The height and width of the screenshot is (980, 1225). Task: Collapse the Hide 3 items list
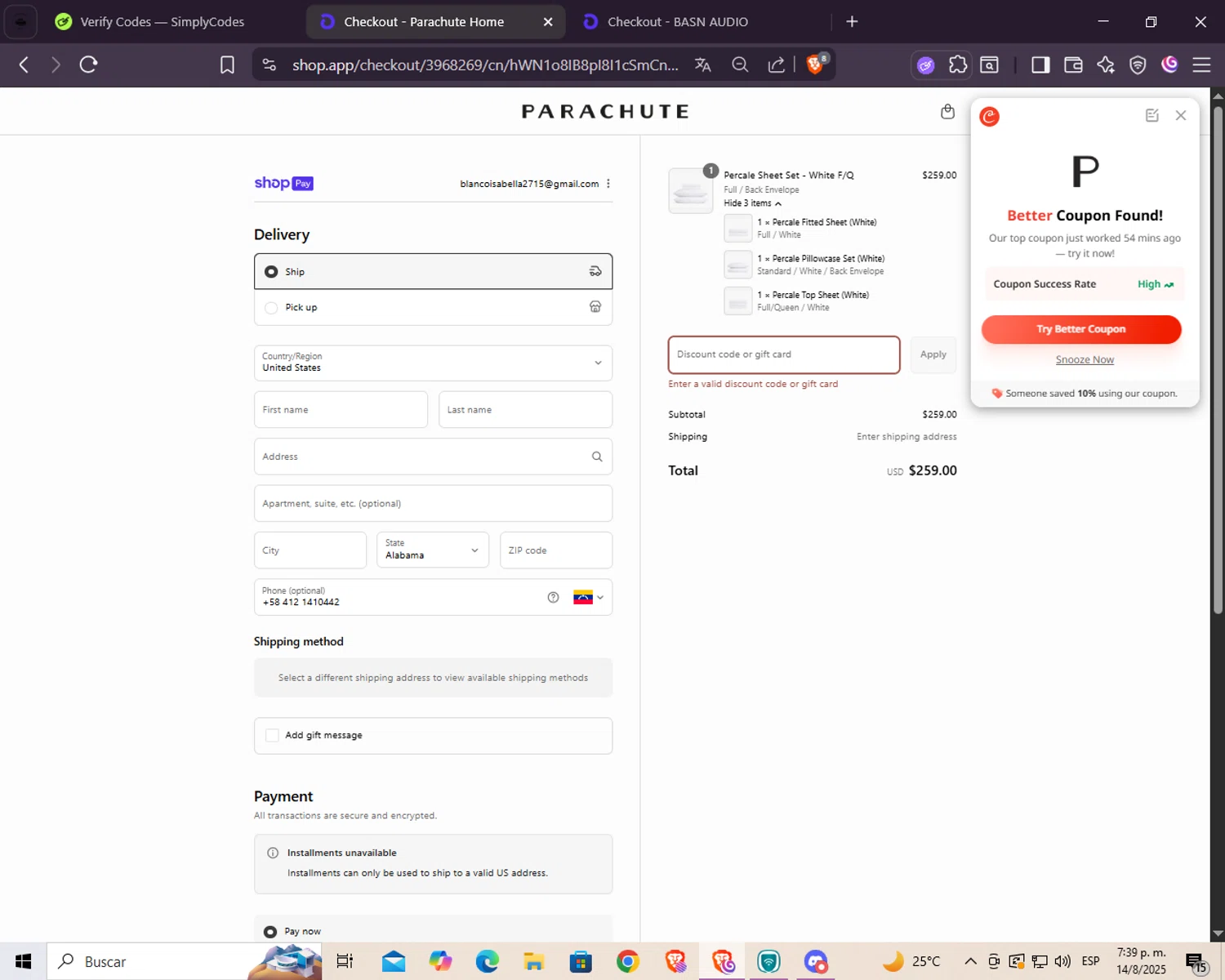click(752, 203)
